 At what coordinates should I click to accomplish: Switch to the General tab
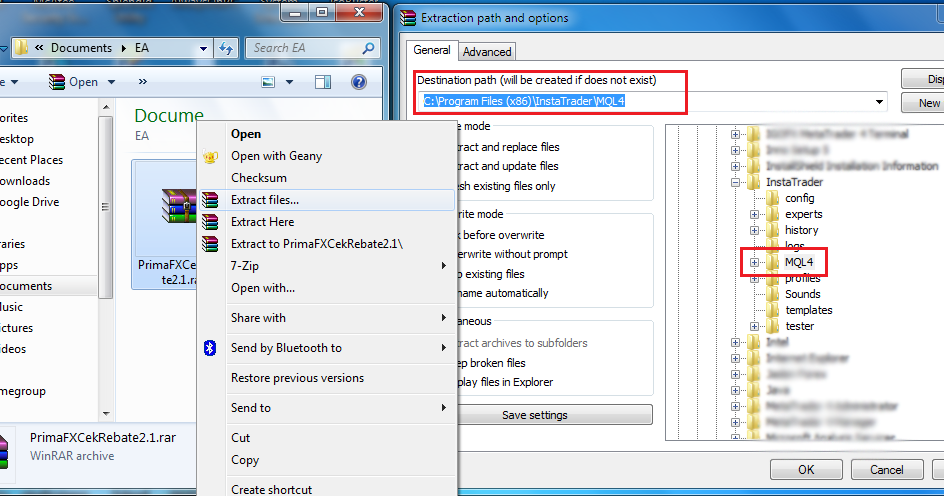[x=432, y=51]
